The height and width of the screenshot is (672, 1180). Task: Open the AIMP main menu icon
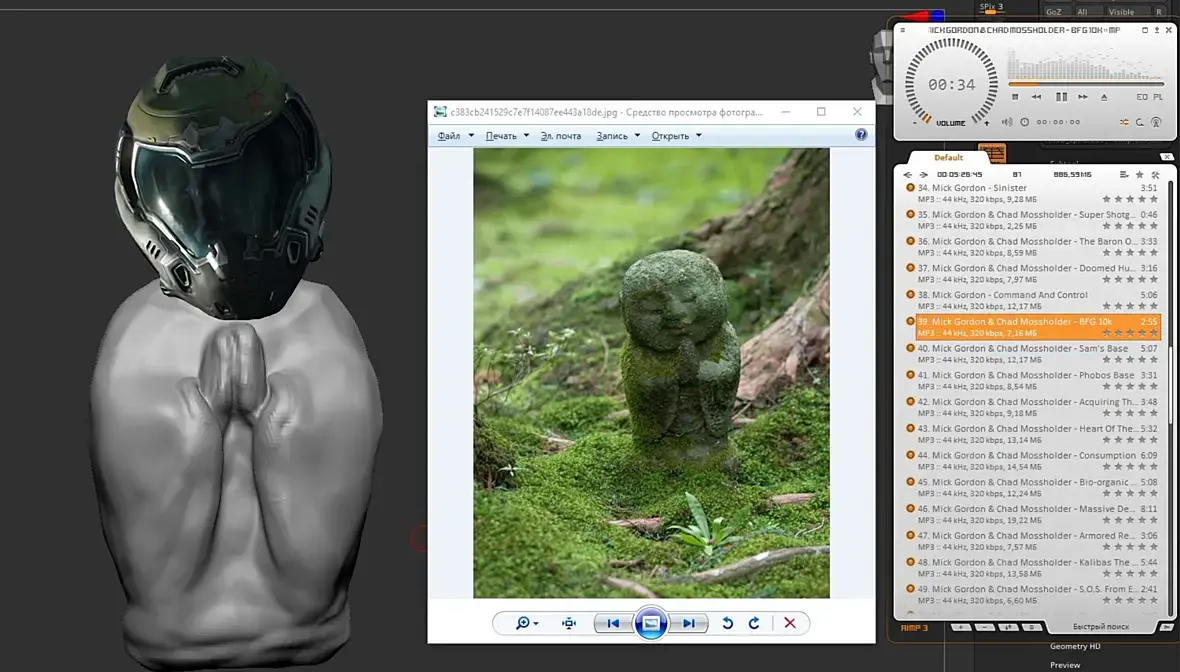click(x=903, y=30)
